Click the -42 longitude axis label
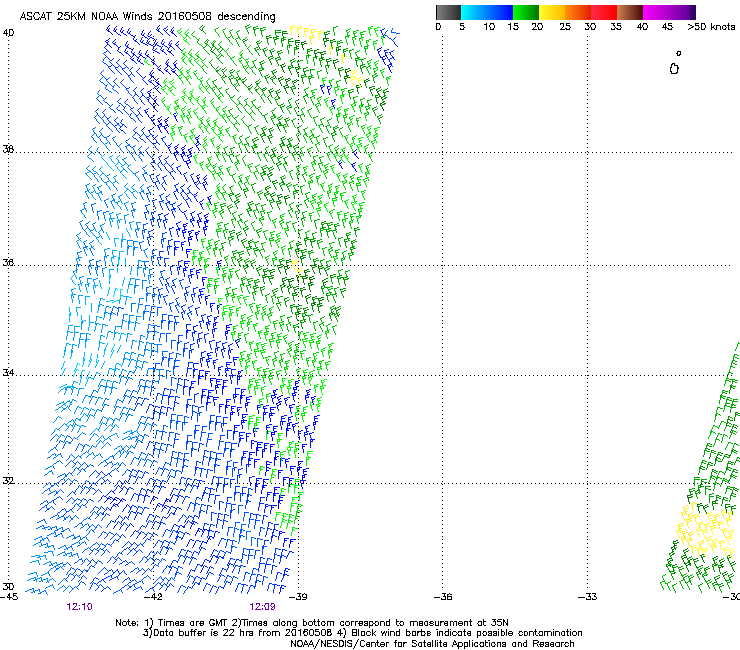 point(153,597)
